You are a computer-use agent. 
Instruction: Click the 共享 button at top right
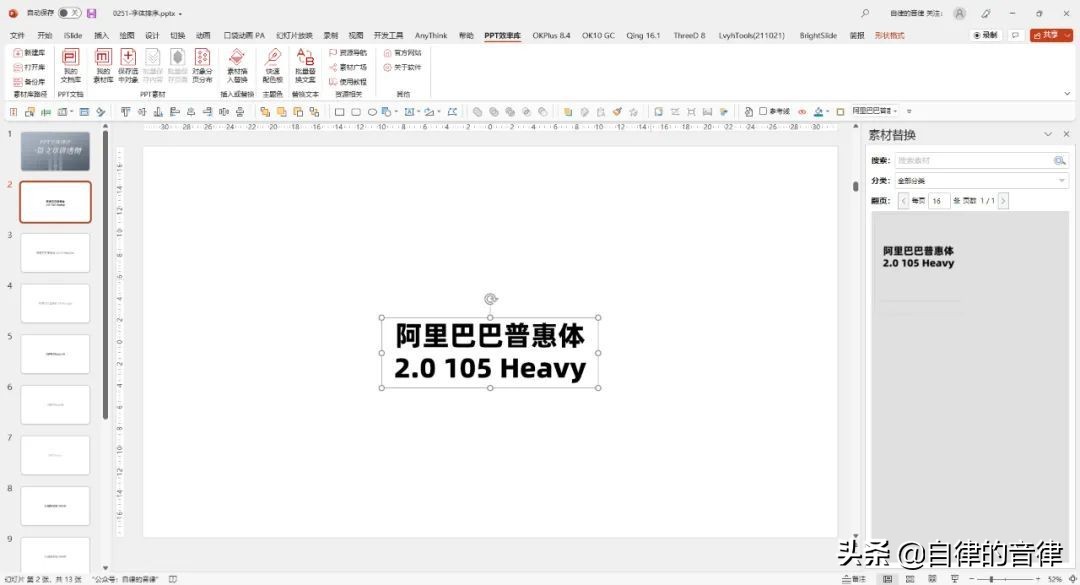coord(1049,34)
